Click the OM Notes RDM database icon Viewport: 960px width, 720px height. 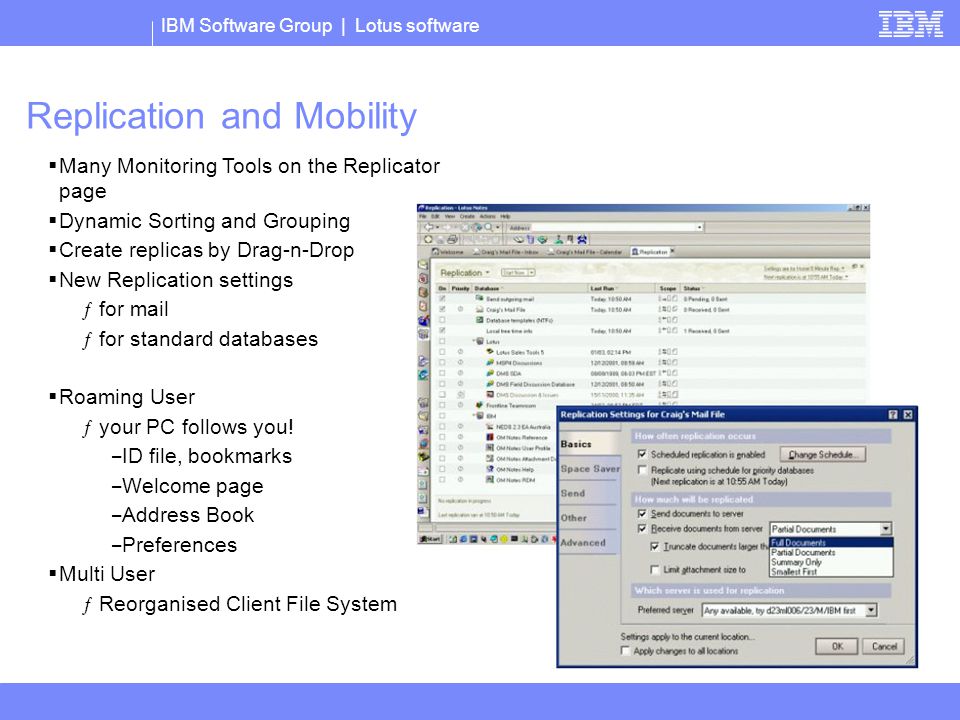(490, 479)
